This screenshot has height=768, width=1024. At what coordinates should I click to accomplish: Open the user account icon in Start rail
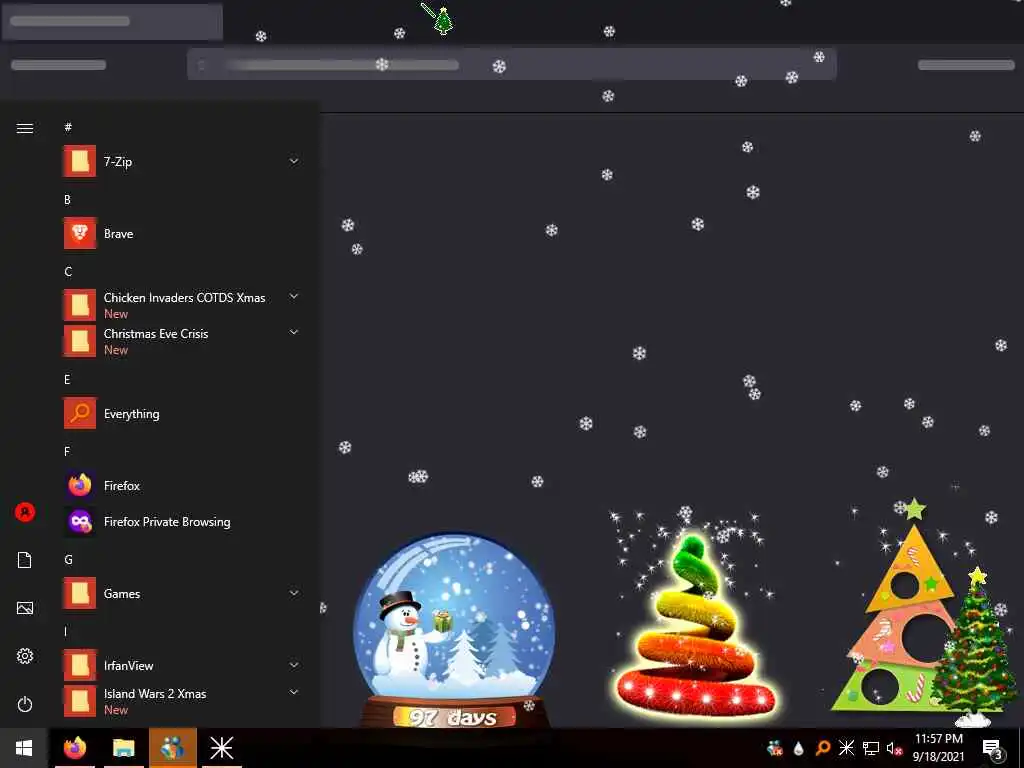[x=25, y=511]
